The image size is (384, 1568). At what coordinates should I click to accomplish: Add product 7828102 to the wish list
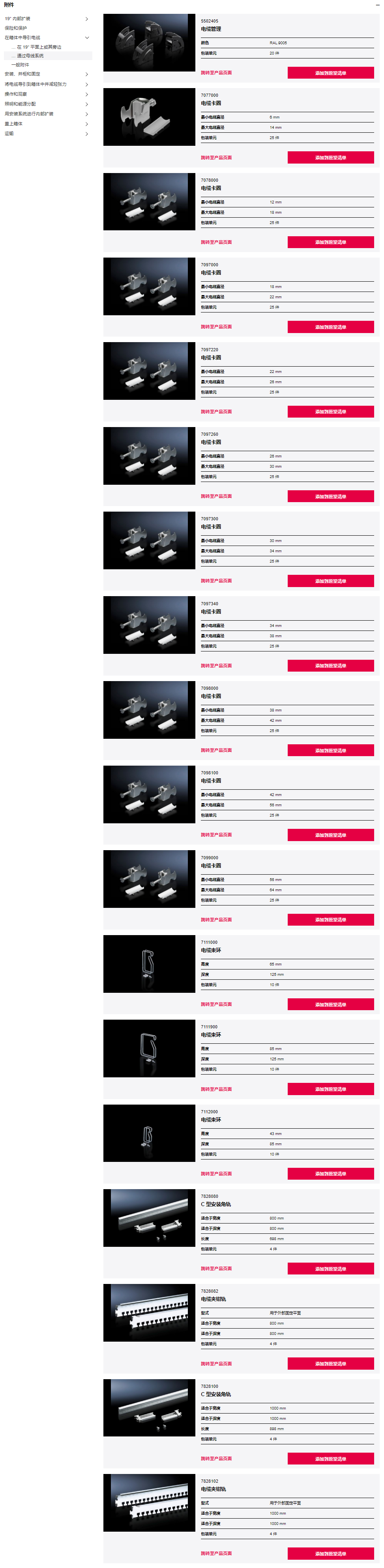(x=331, y=1553)
